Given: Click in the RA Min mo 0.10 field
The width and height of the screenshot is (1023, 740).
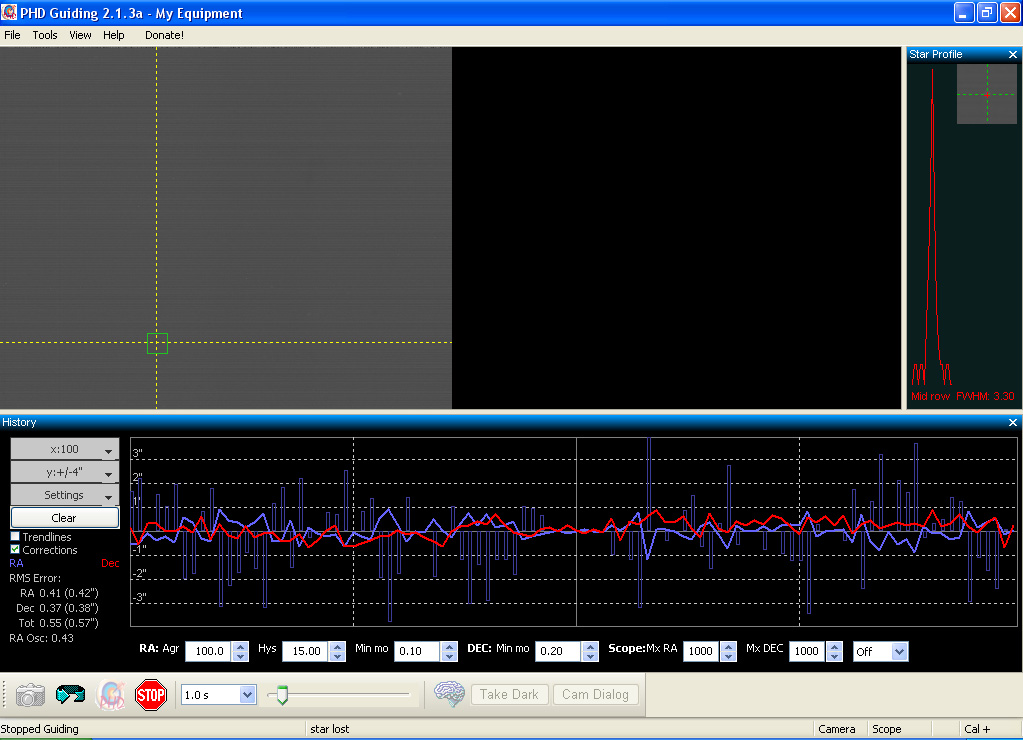Looking at the screenshot, I should click(418, 651).
